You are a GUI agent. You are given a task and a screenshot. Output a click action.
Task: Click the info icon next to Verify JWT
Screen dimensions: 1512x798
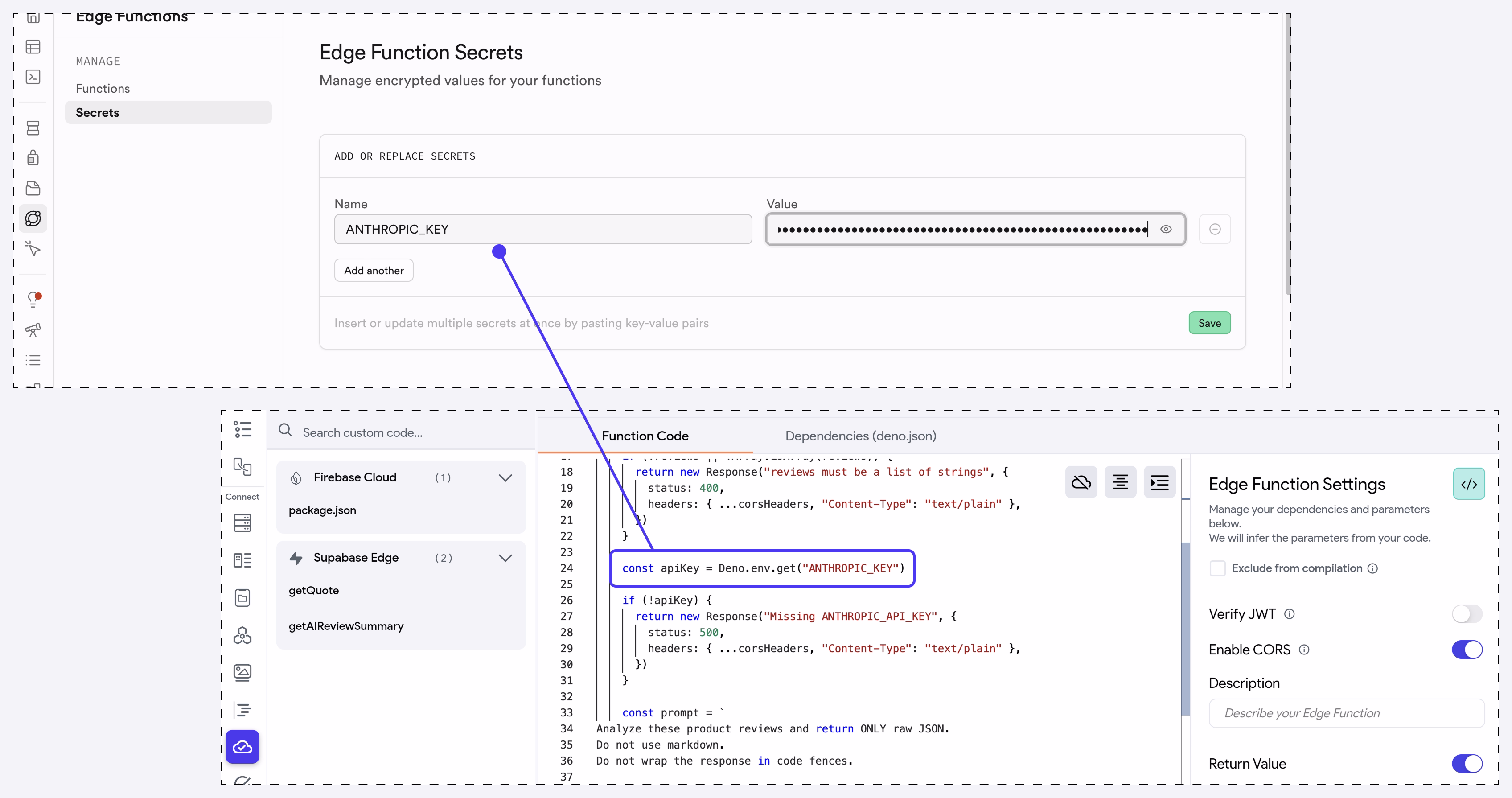point(1290,614)
